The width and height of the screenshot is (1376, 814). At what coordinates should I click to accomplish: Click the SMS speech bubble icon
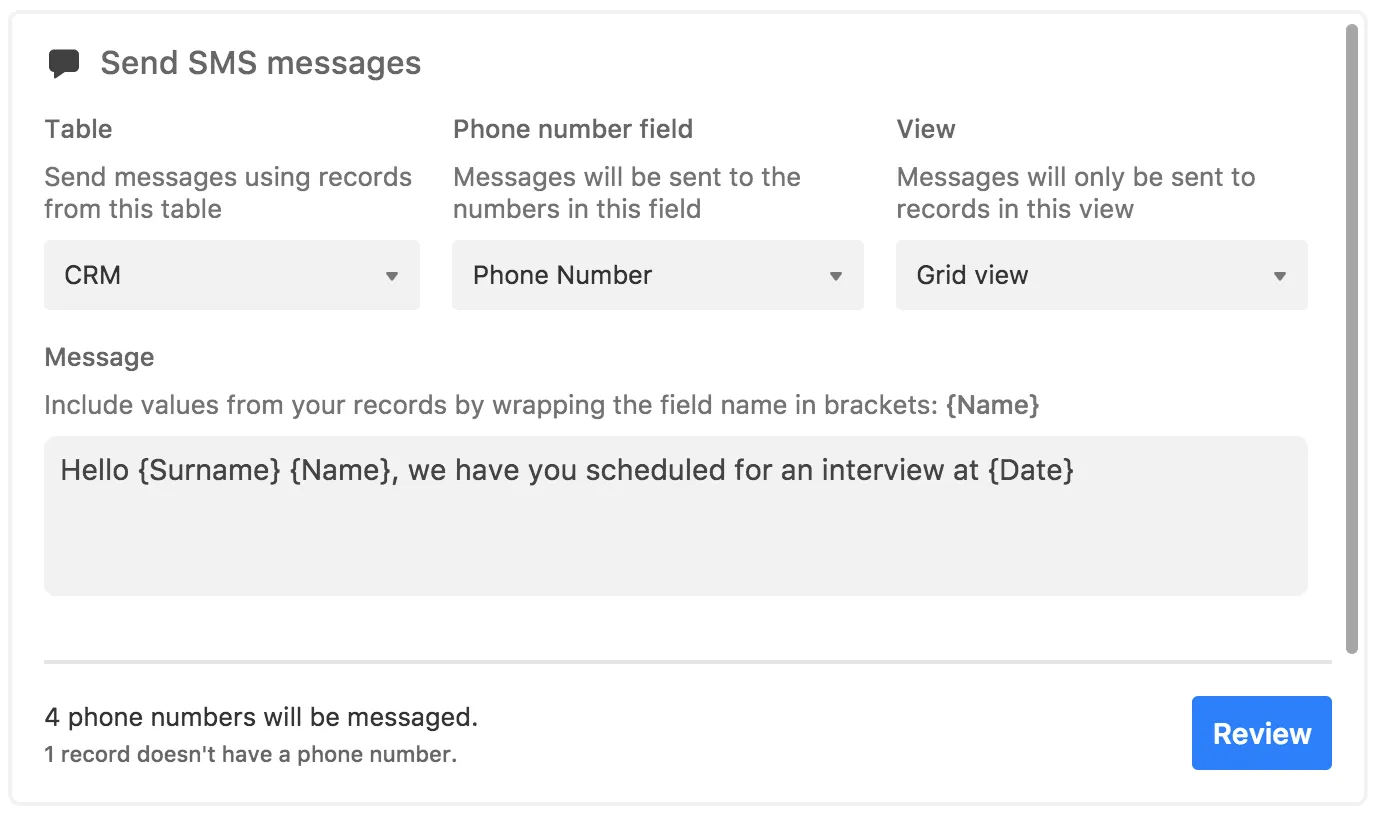point(64,64)
